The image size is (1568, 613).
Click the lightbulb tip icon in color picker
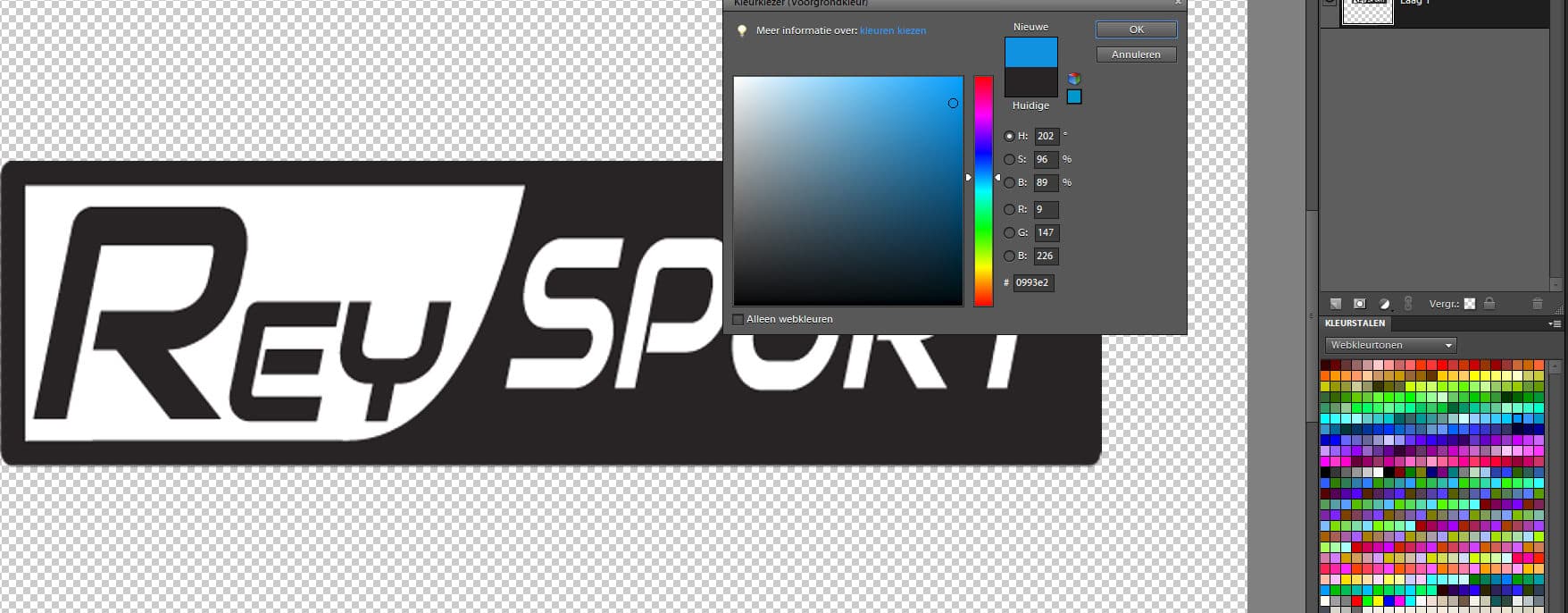[x=741, y=30]
